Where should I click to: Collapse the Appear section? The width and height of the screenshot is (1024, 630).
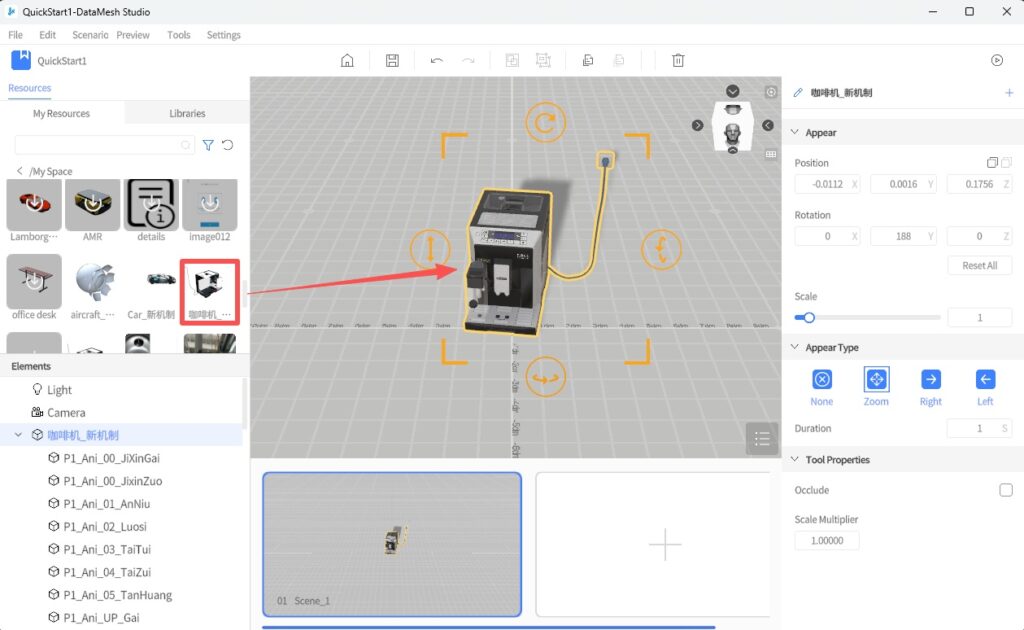point(795,133)
